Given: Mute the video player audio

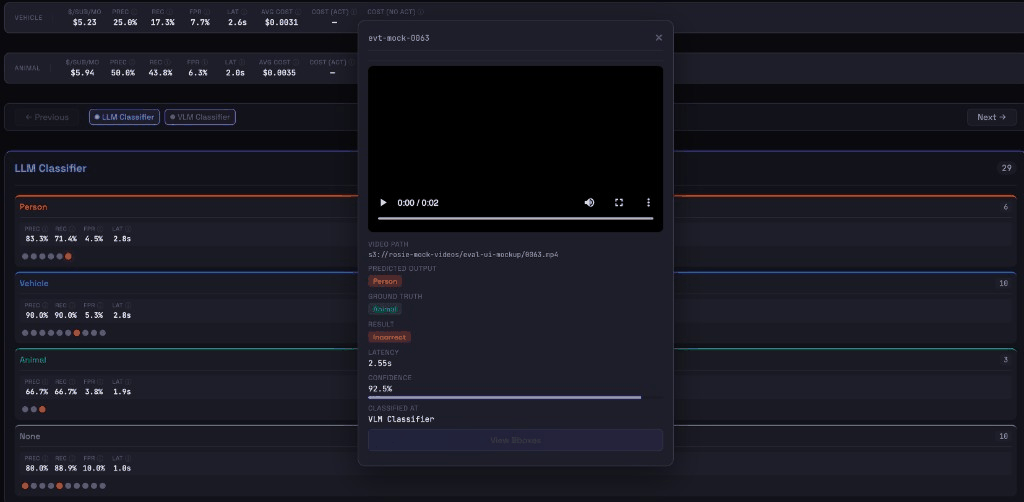Looking at the screenshot, I should 589,203.
